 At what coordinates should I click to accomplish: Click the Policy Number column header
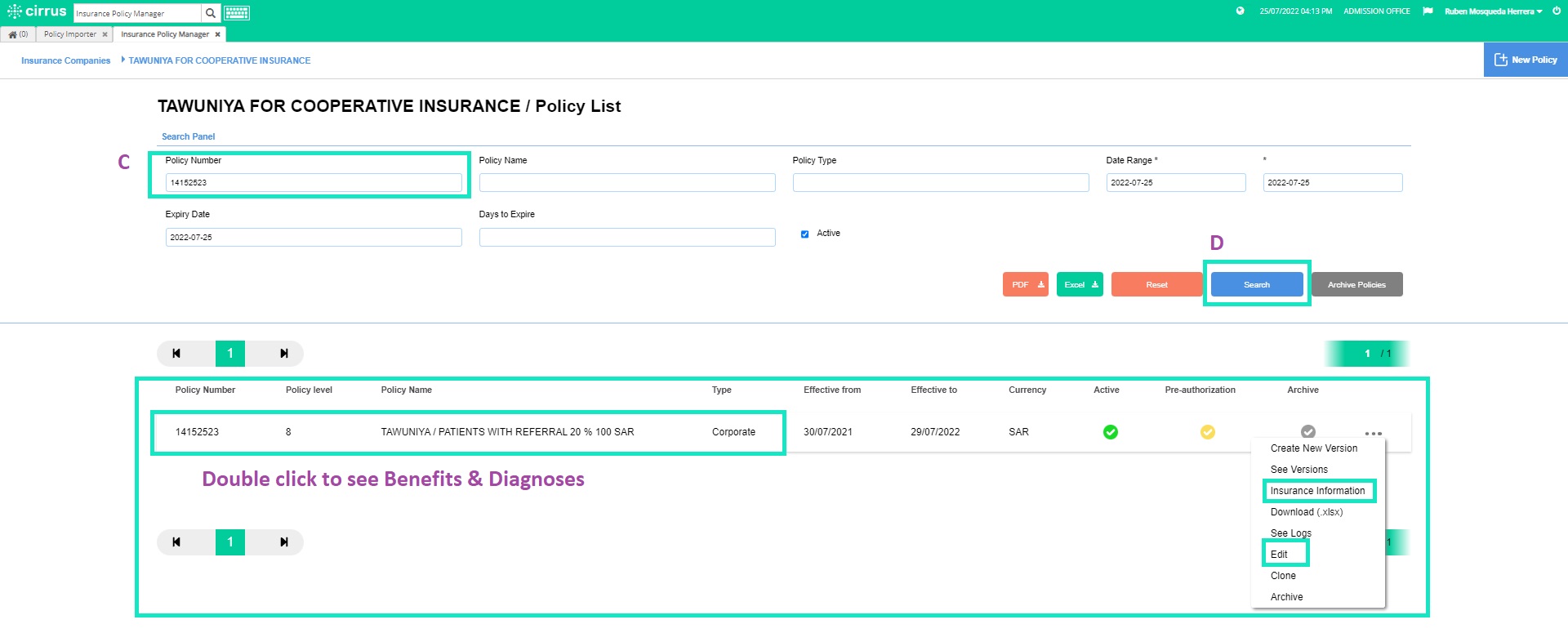205,390
